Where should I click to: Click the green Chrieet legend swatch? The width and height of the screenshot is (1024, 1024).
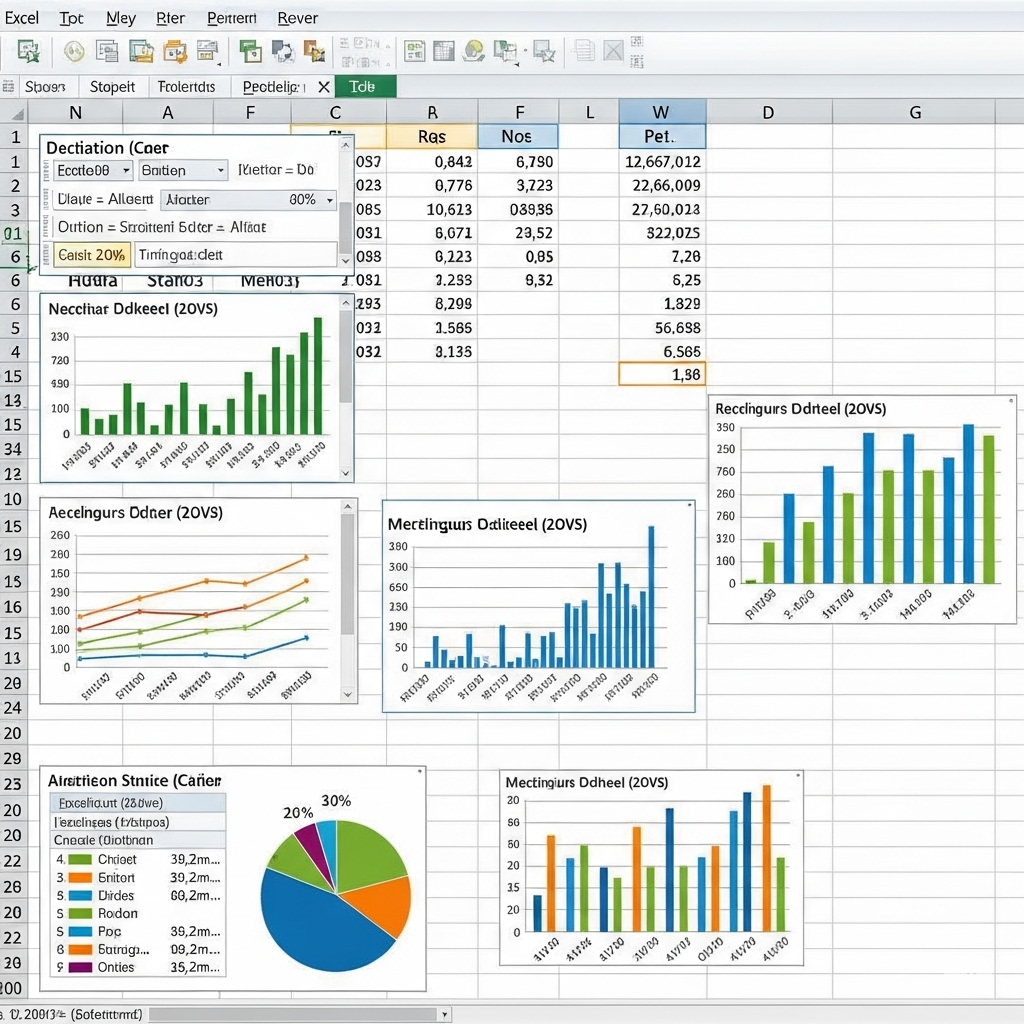80,859
